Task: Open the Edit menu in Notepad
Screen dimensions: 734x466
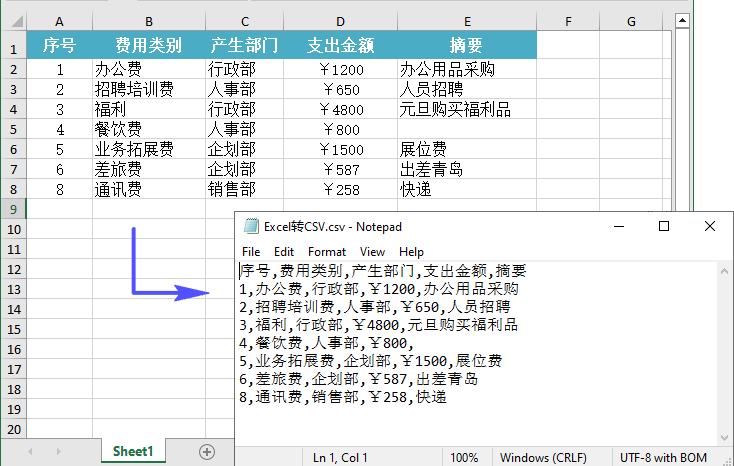Action: pyautogui.click(x=284, y=252)
